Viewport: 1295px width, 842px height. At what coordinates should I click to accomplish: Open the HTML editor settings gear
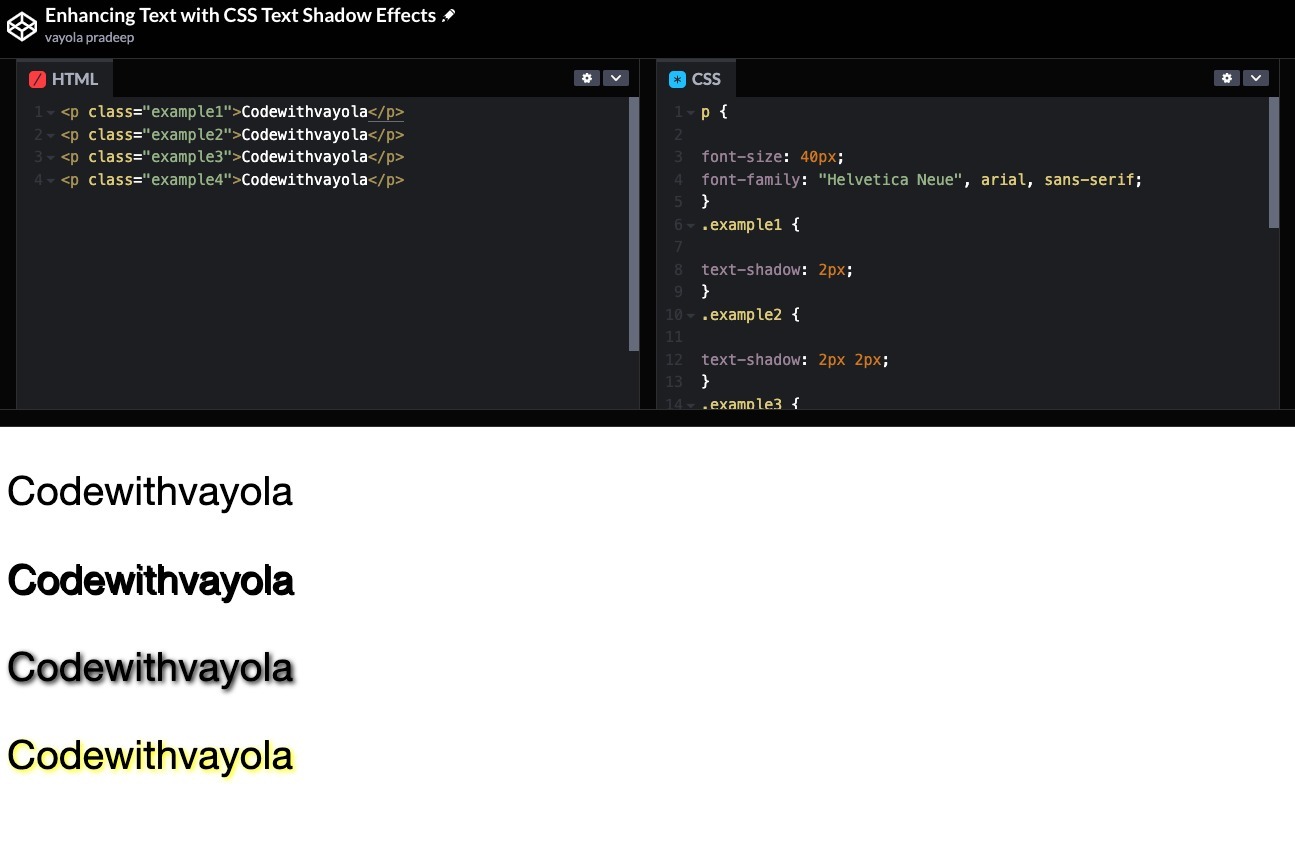587,78
